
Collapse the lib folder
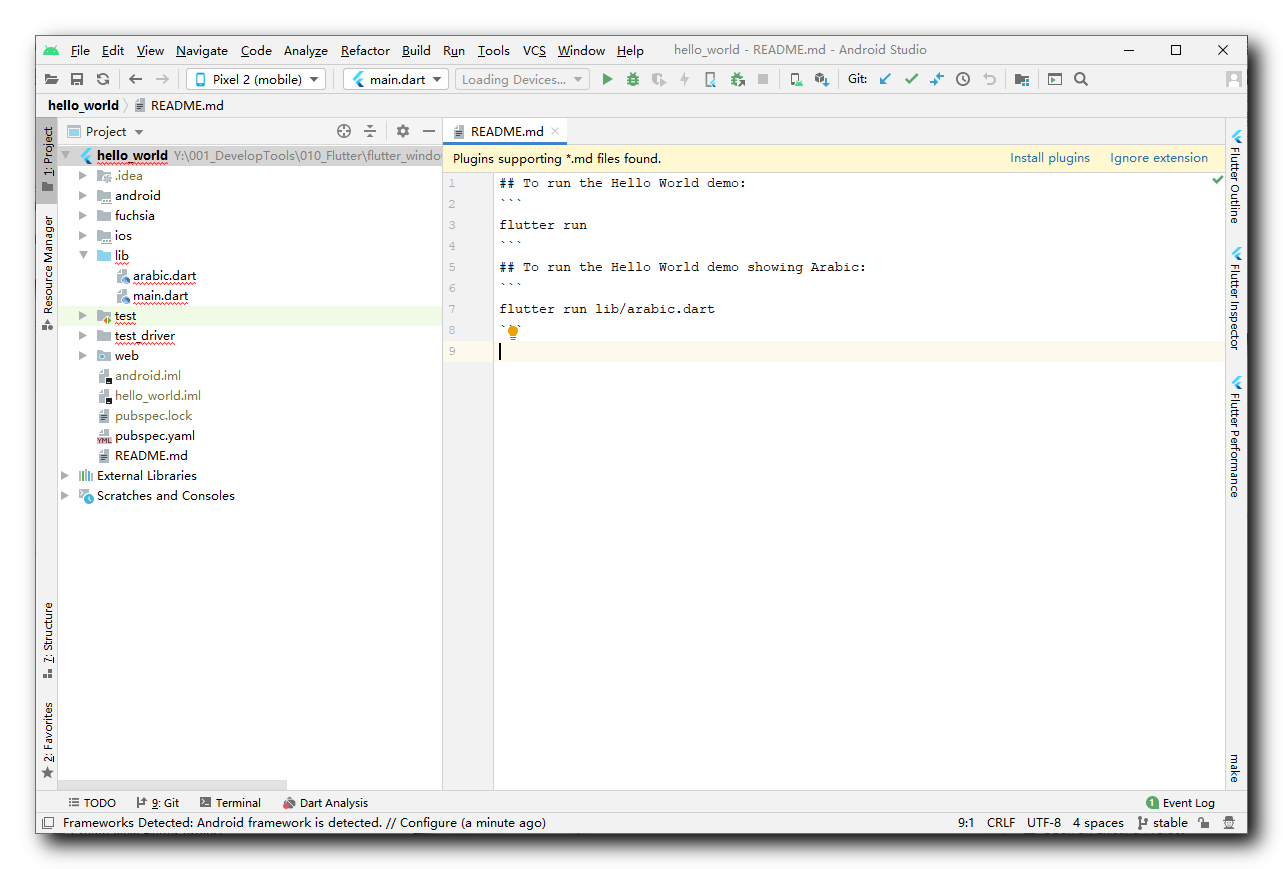pyautogui.click(x=84, y=256)
